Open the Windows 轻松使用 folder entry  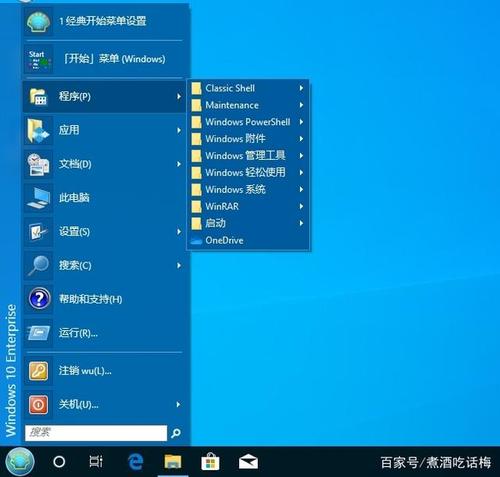click(248, 173)
